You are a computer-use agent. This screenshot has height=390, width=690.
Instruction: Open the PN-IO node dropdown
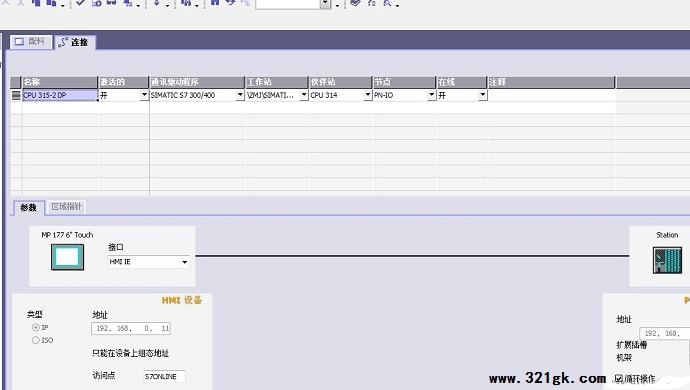pyautogui.click(x=431, y=95)
